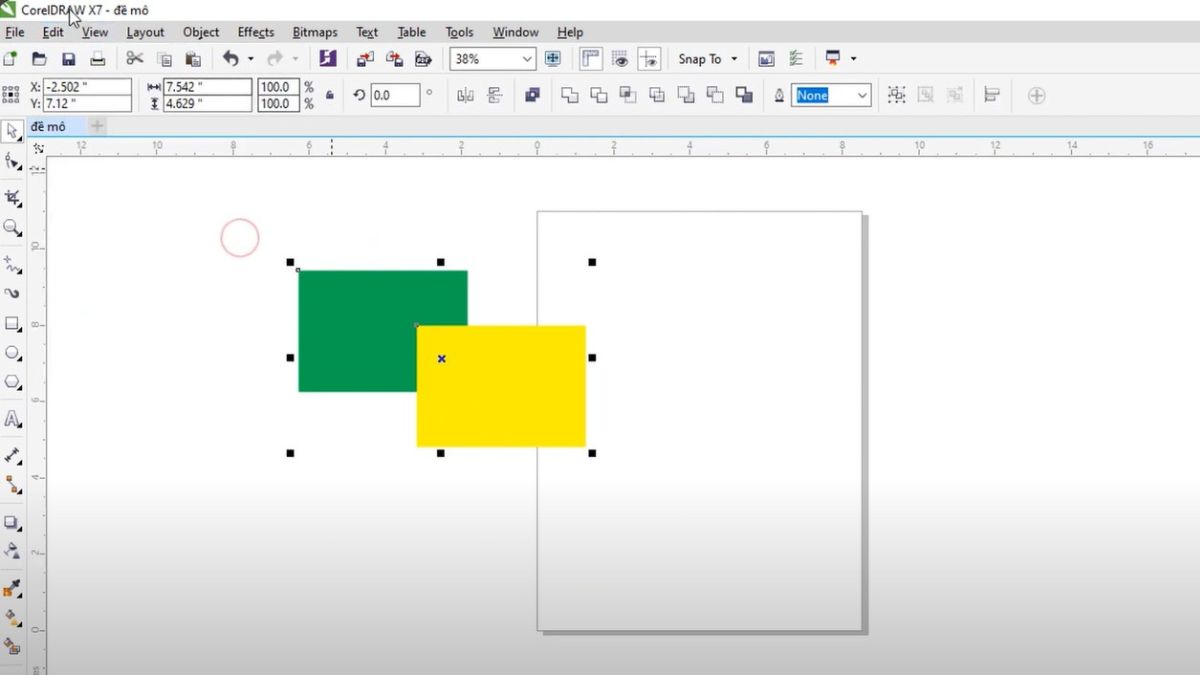
Task: Click the Copy icon
Action: (164, 59)
